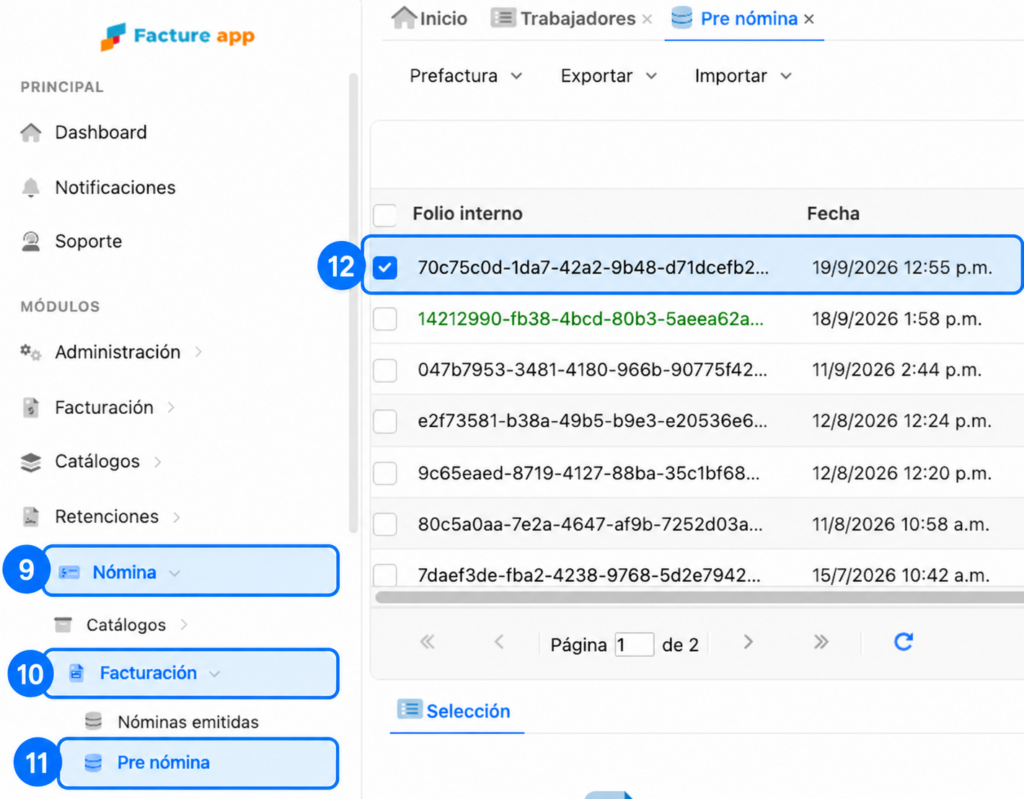This screenshot has height=799, width=1024.
Task: Toggle the select-all checkbox in table header
Action: [x=385, y=214]
